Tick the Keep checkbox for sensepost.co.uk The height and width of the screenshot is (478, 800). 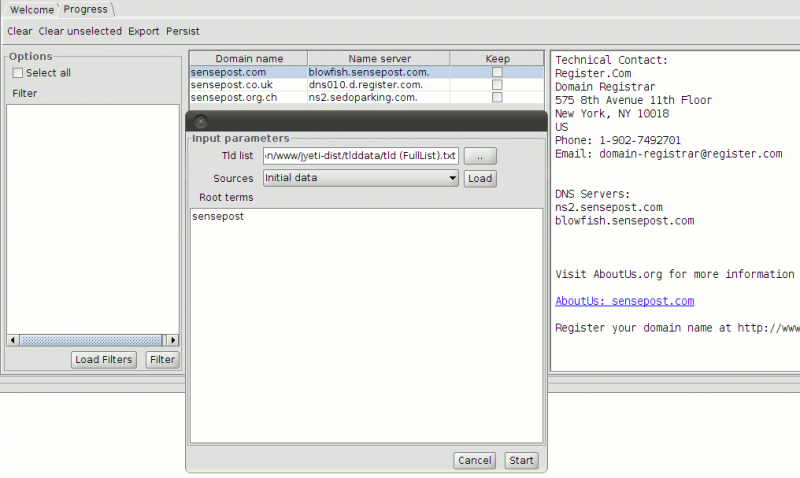[x=497, y=85]
